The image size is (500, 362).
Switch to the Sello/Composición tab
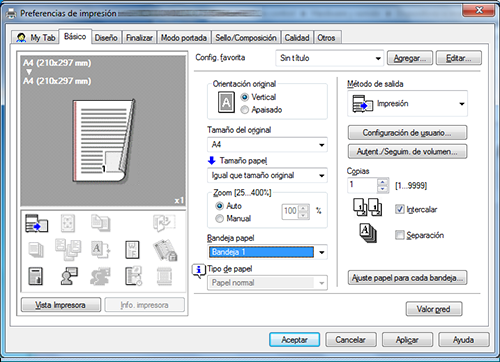click(x=246, y=38)
